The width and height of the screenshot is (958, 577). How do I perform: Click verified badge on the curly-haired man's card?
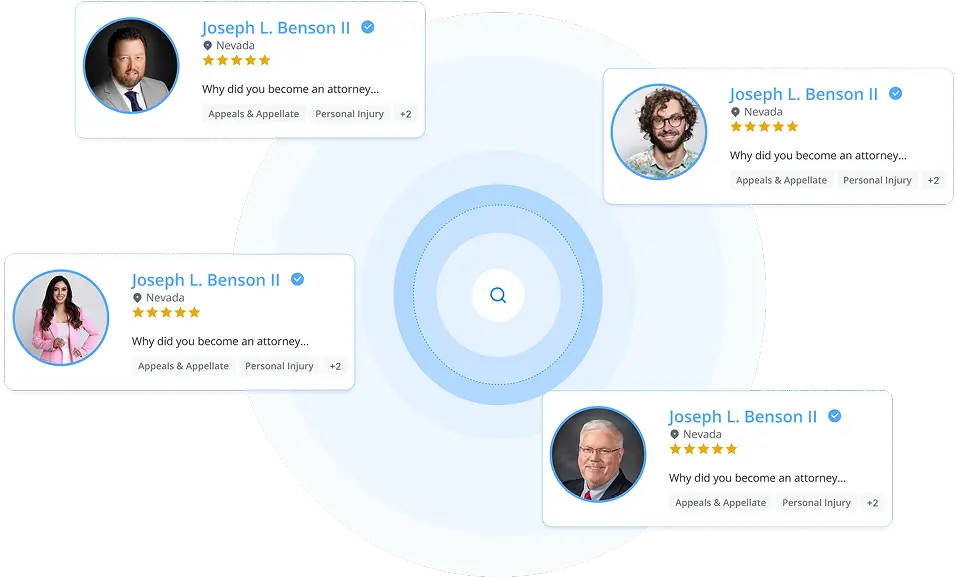(896, 94)
